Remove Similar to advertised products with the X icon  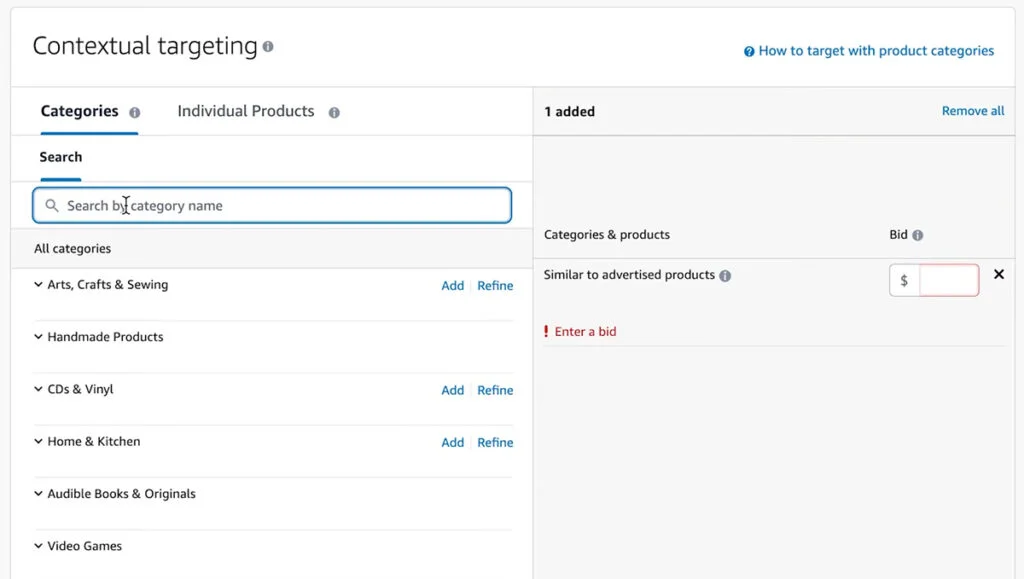pyautogui.click(x=999, y=274)
